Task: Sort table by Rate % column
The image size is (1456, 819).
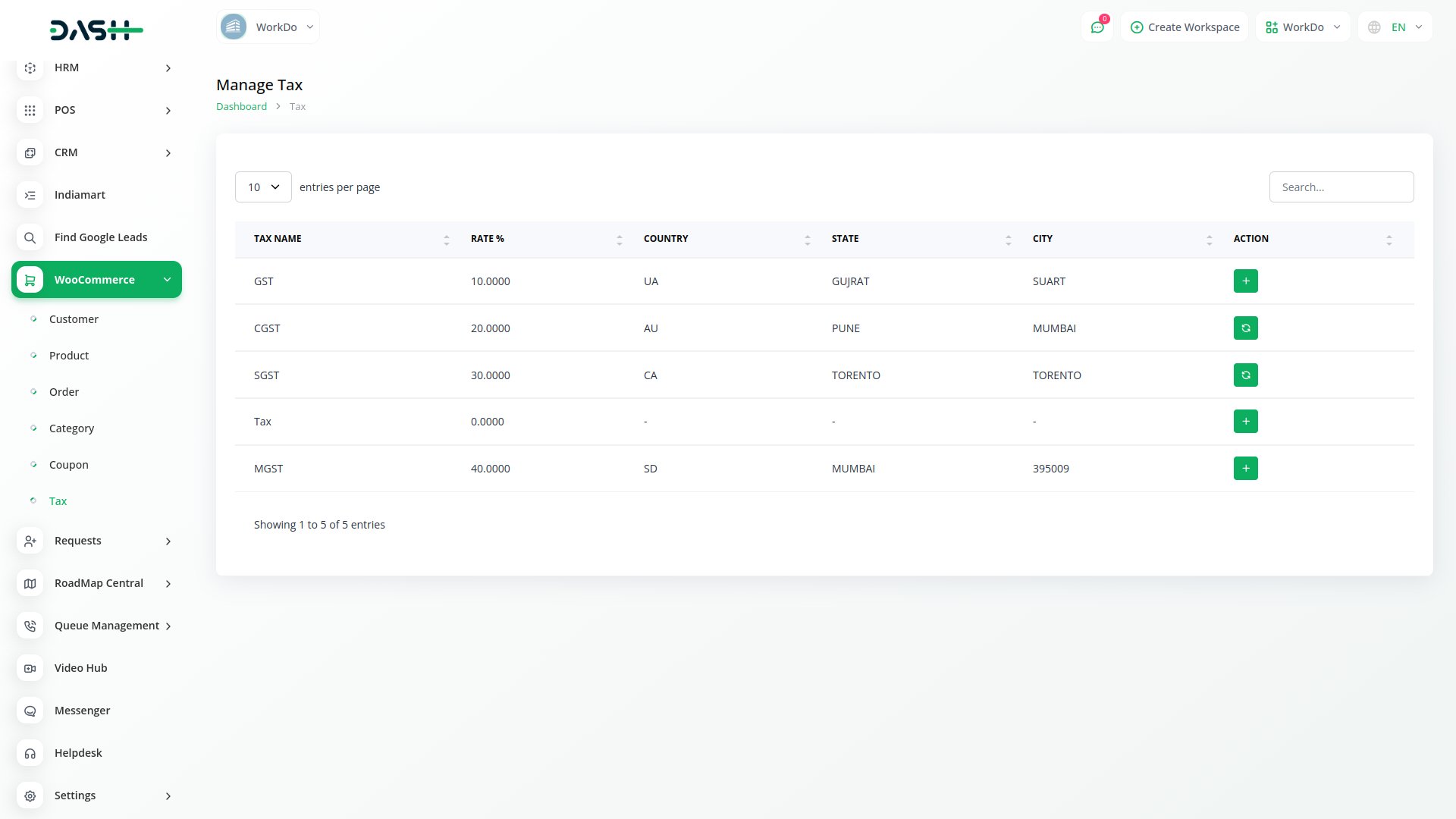Action: 619,240
